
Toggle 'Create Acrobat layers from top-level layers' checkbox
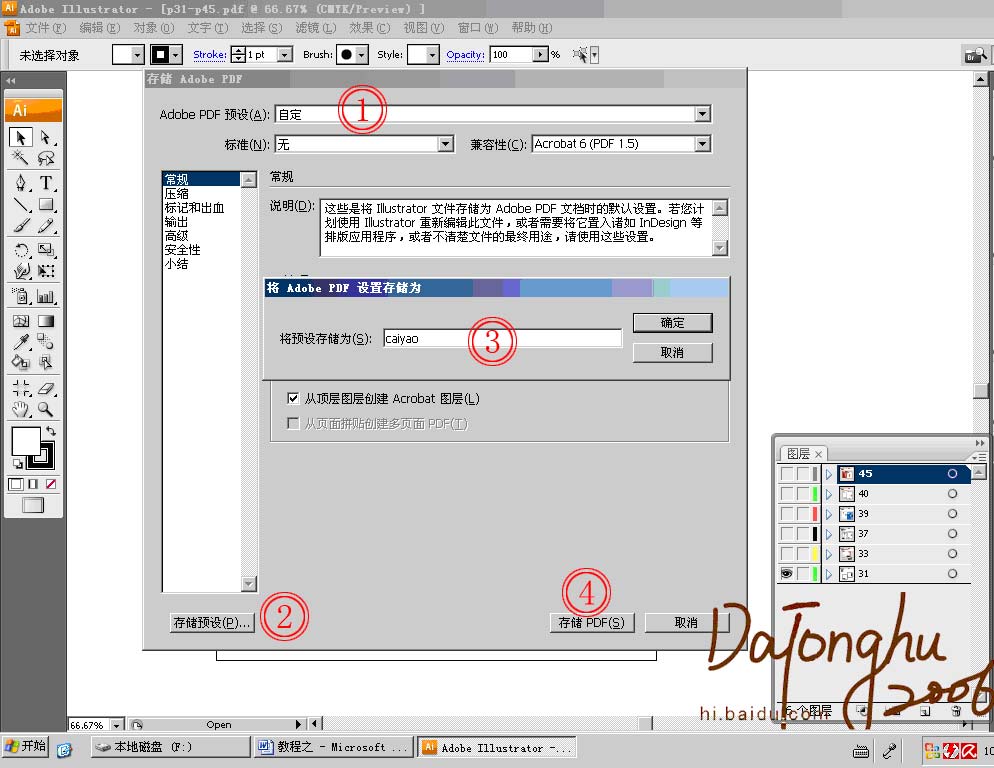point(293,398)
